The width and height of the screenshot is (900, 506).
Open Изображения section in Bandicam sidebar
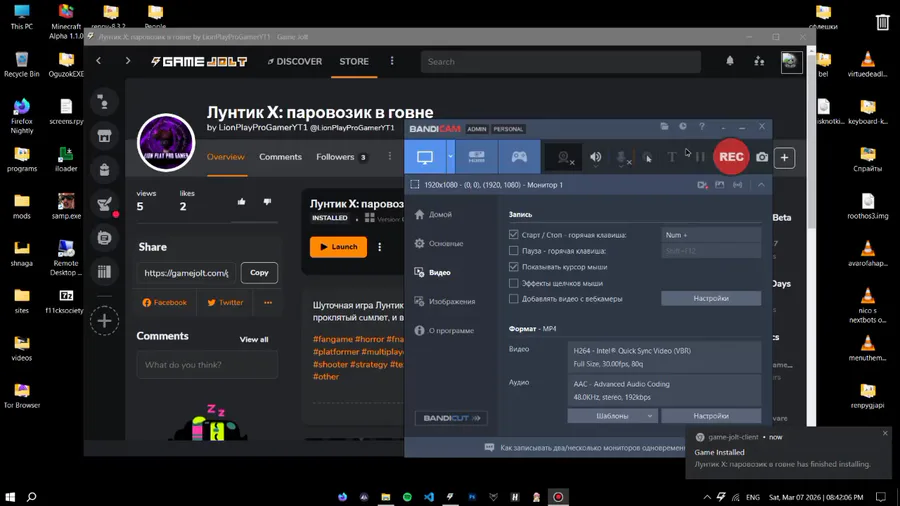(445, 301)
